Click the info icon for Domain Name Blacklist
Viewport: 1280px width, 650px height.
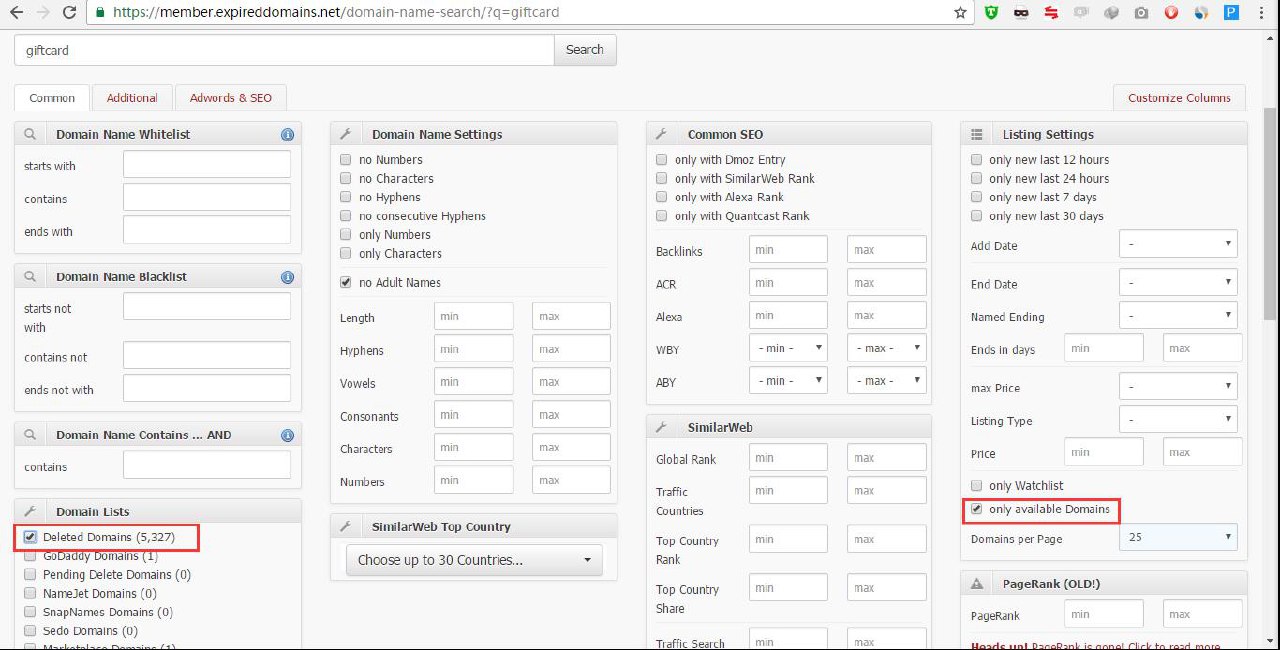[x=287, y=277]
